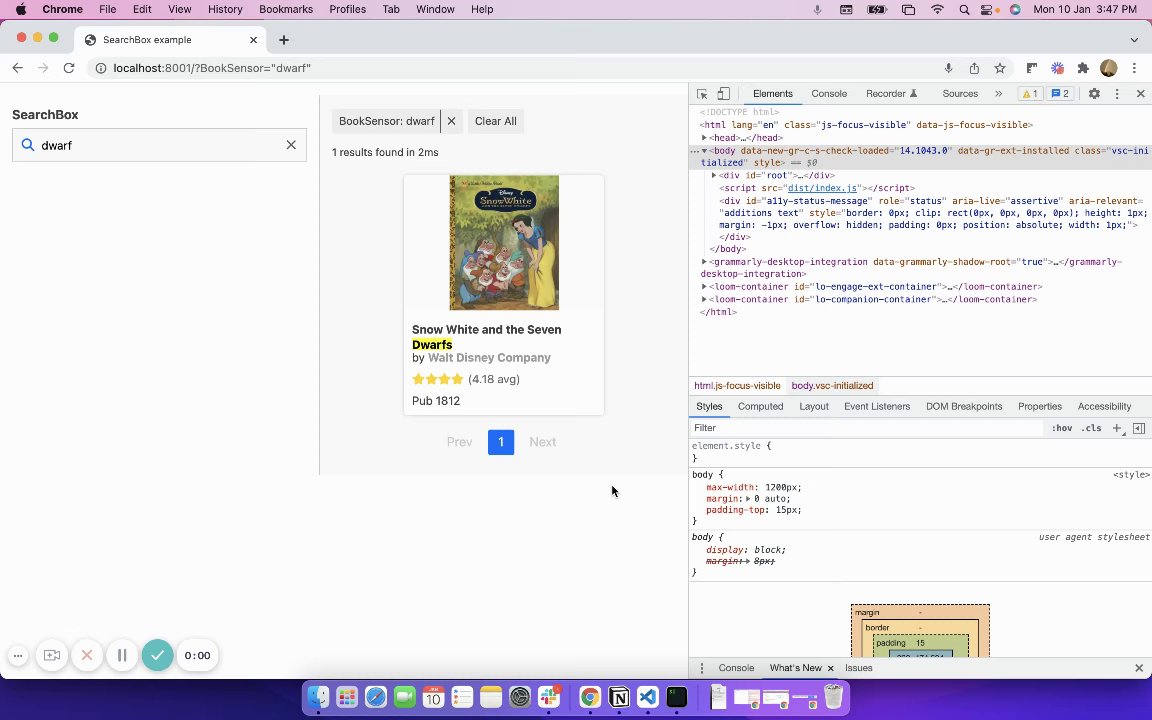
Task: Expand grammarly-desktop-integration node
Action: pyautogui.click(x=704, y=262)
